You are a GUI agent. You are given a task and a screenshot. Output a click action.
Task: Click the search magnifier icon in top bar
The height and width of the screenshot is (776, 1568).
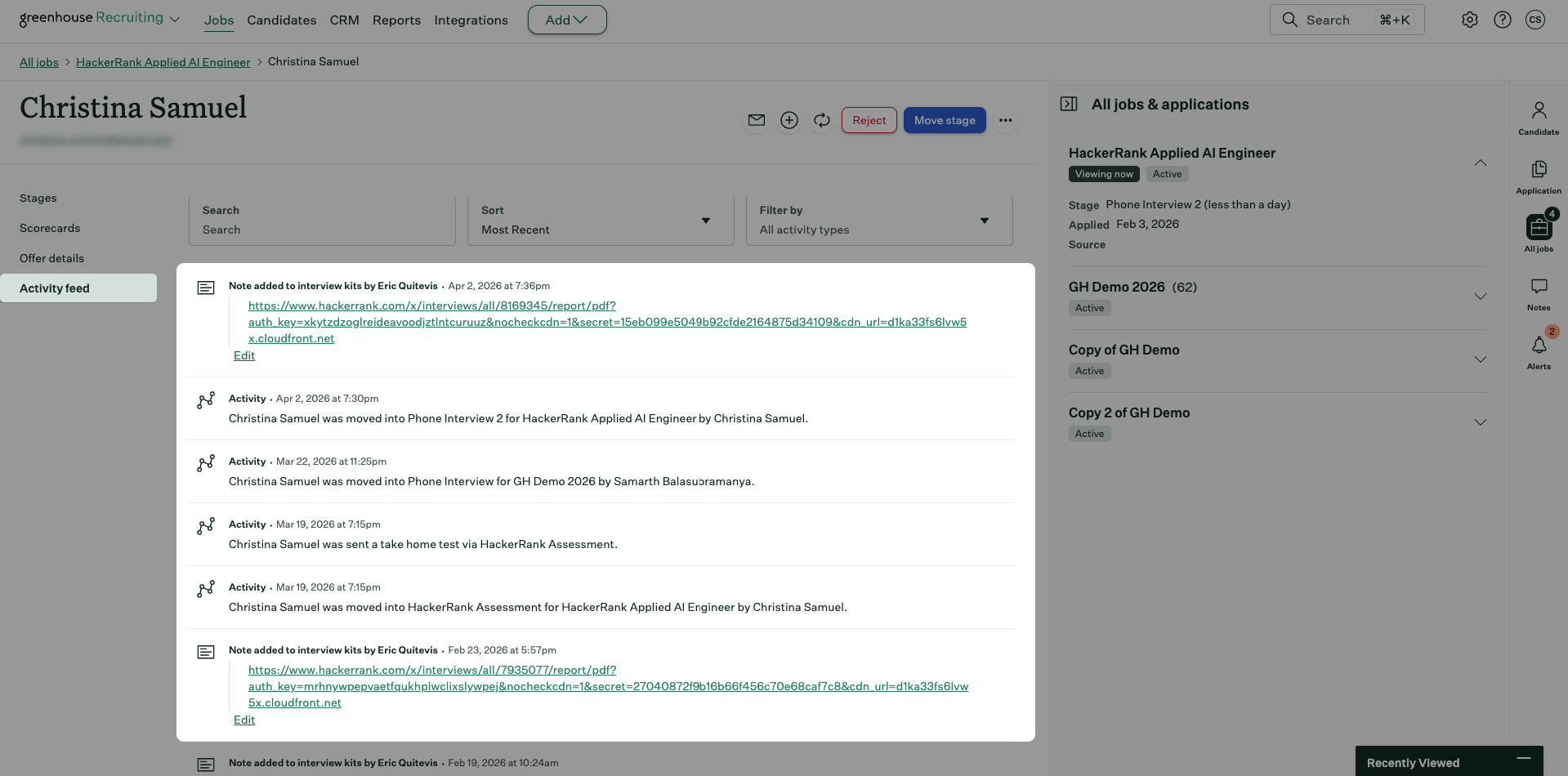(1289, 20)
